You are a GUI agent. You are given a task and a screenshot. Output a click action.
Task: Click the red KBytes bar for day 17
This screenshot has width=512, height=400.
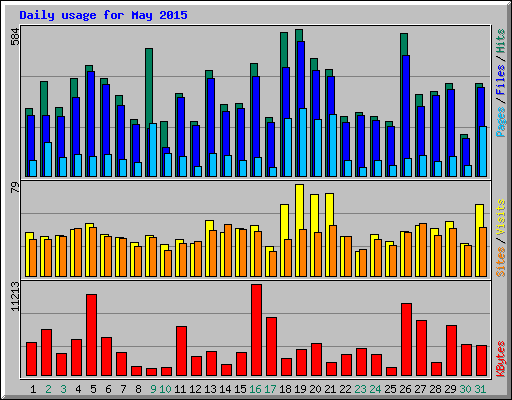(271, 347)
